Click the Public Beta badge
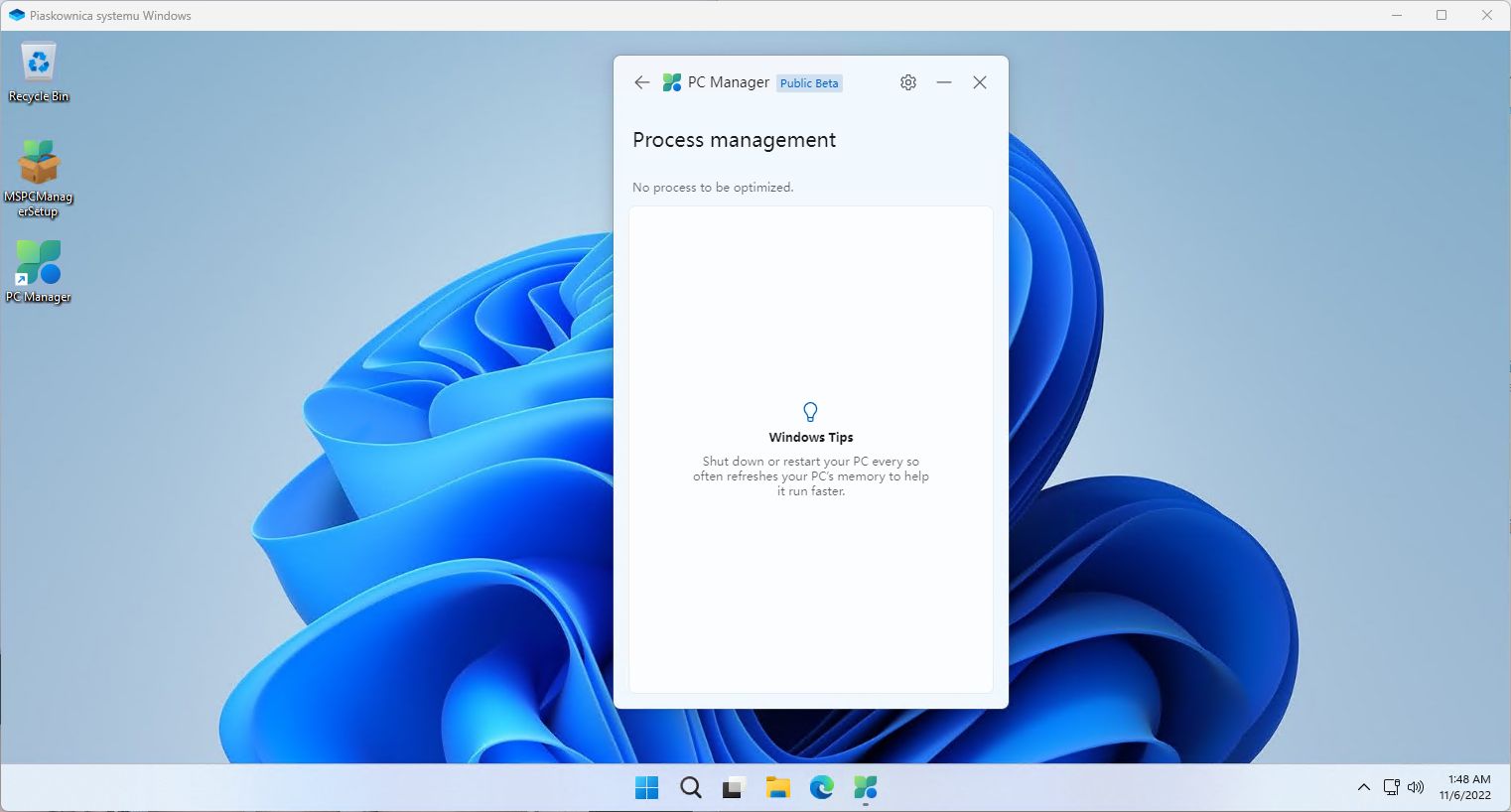Screen dimensions: 1511x812 click(809, 83)
